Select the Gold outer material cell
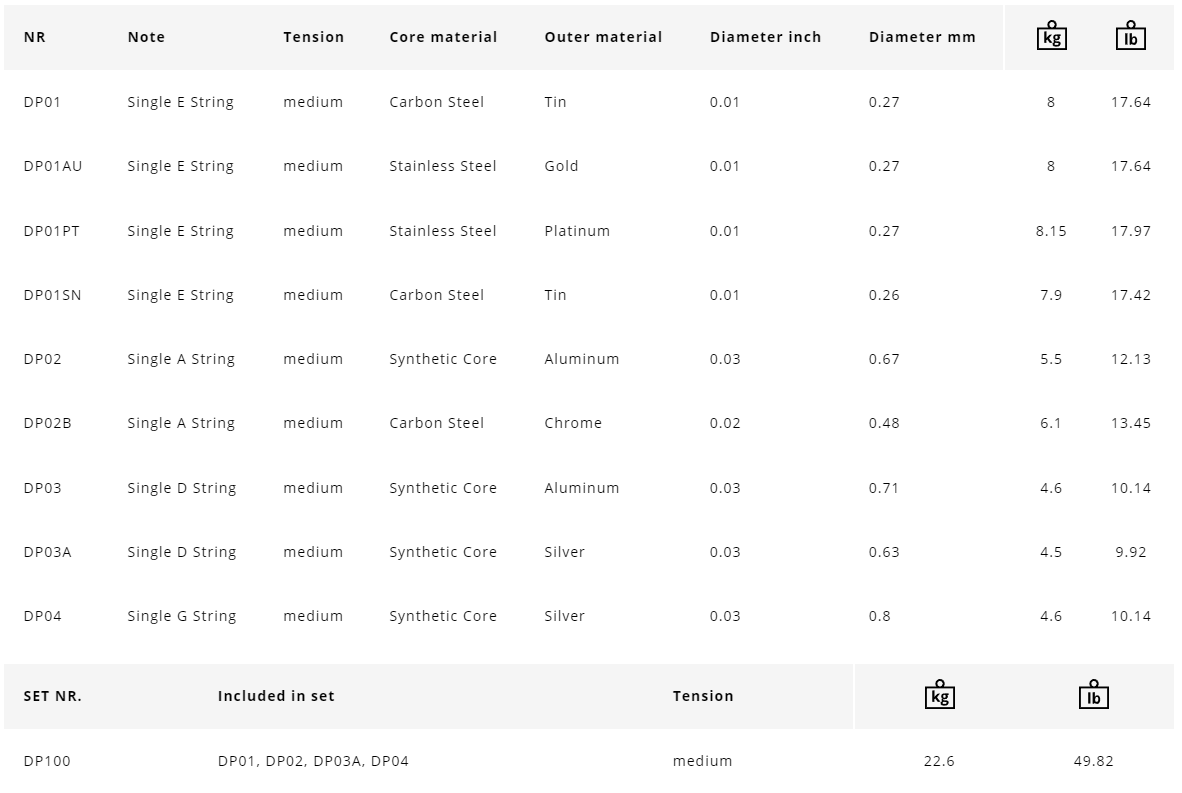 561,166
